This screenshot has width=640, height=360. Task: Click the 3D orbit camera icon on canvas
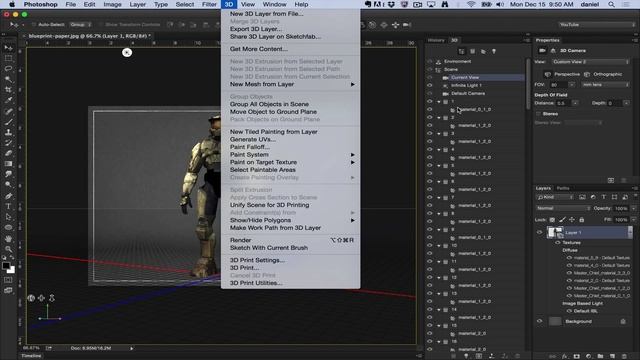pos(31,298)
